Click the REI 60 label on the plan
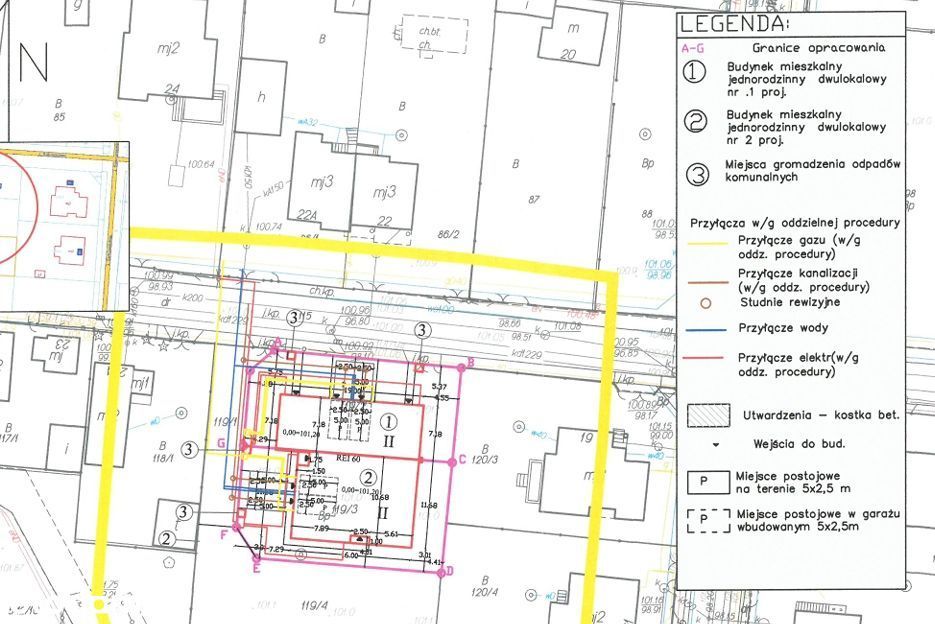 point(350,459)
